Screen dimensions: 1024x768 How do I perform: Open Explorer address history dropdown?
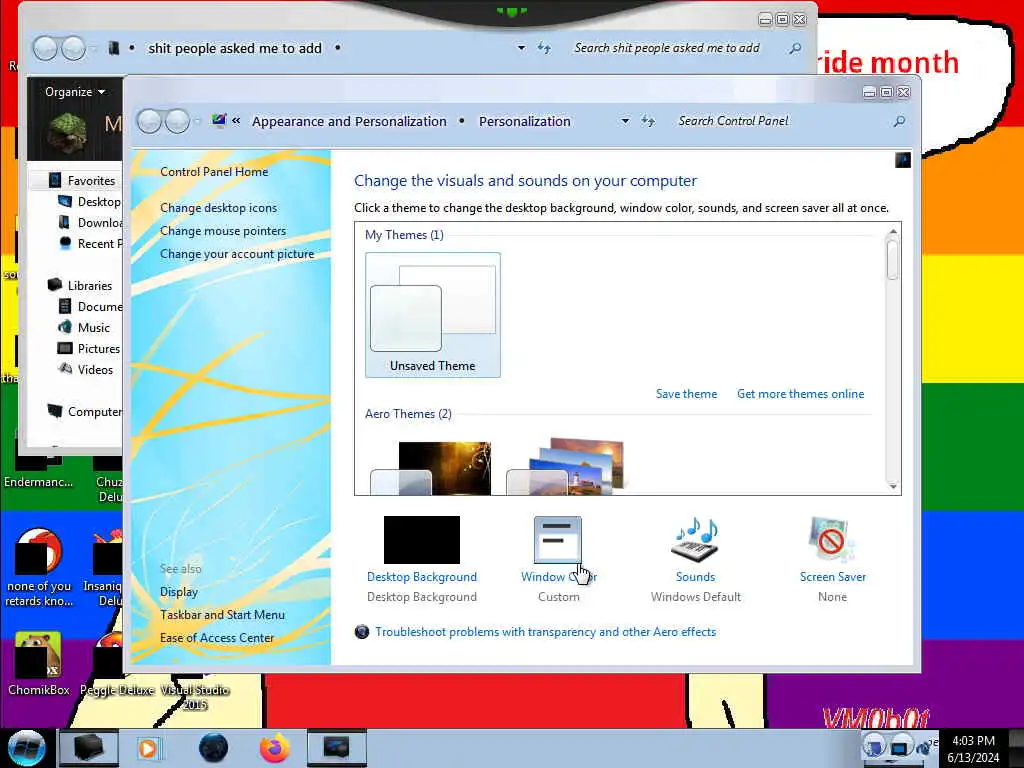tap(521, 48)
